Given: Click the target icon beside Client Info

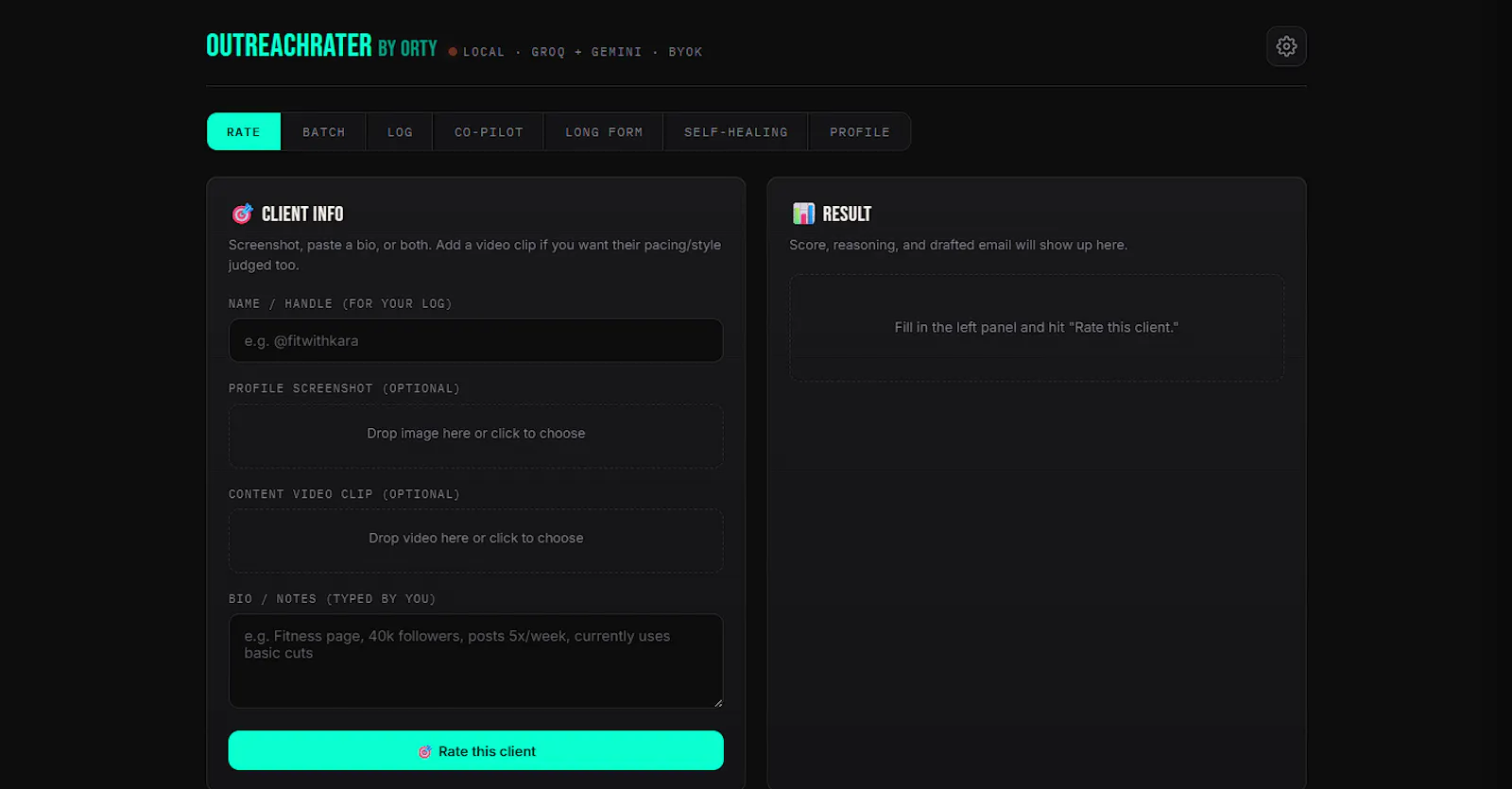Looking at the screenshot, I should pyautogui.click(x=242, y=214).
